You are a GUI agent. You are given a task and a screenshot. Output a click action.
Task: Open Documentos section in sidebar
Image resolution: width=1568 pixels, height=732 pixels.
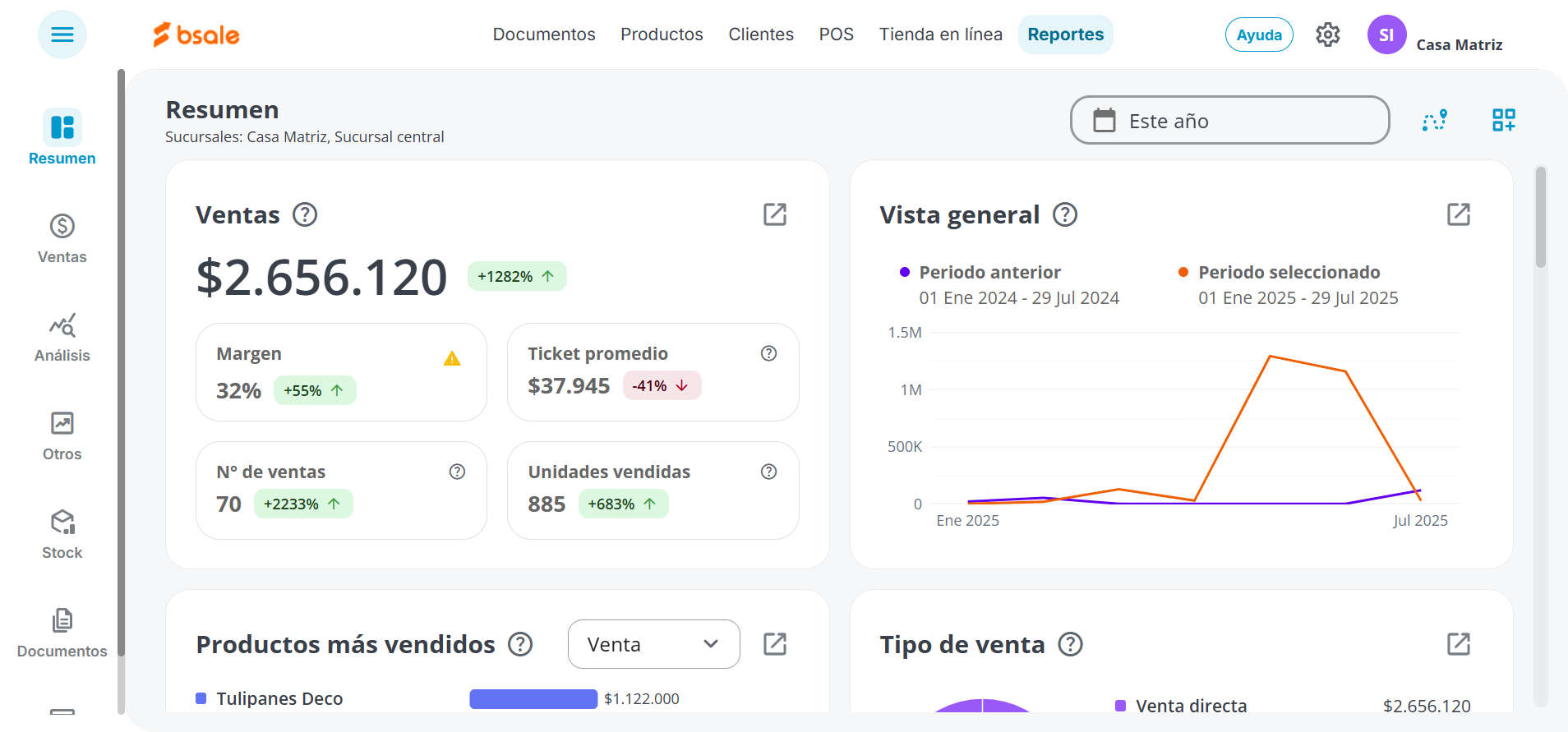coord(62,633)
